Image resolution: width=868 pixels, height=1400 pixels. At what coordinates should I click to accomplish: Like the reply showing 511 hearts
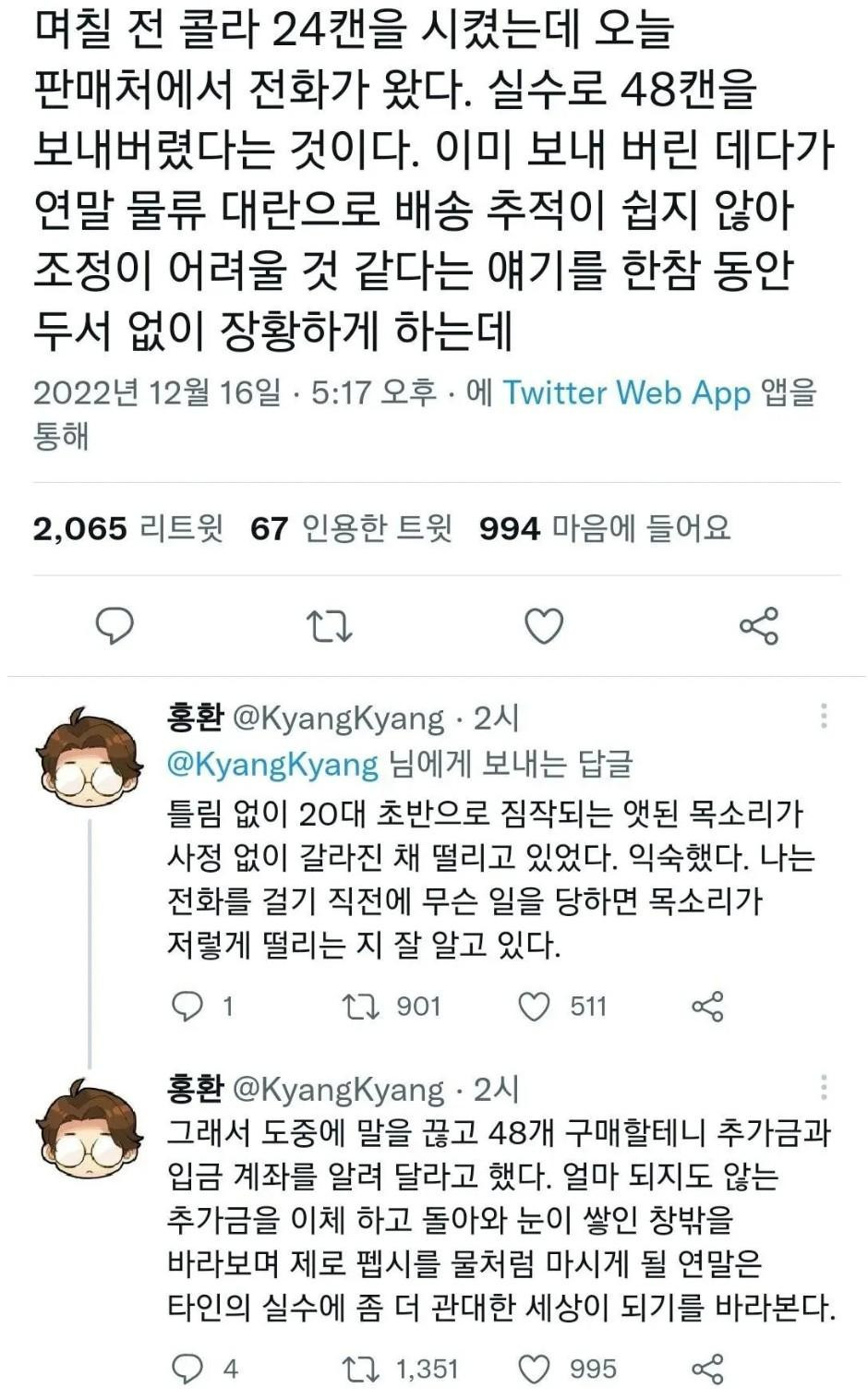pyautogui.click(x=534, y=1006)
